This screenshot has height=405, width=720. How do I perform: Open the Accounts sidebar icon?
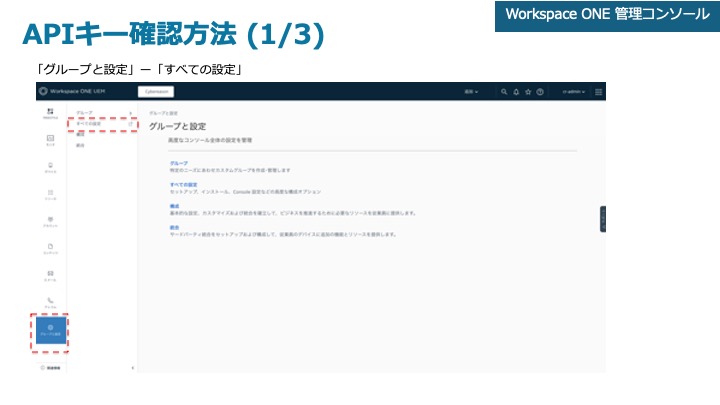[x=51, y=222]
